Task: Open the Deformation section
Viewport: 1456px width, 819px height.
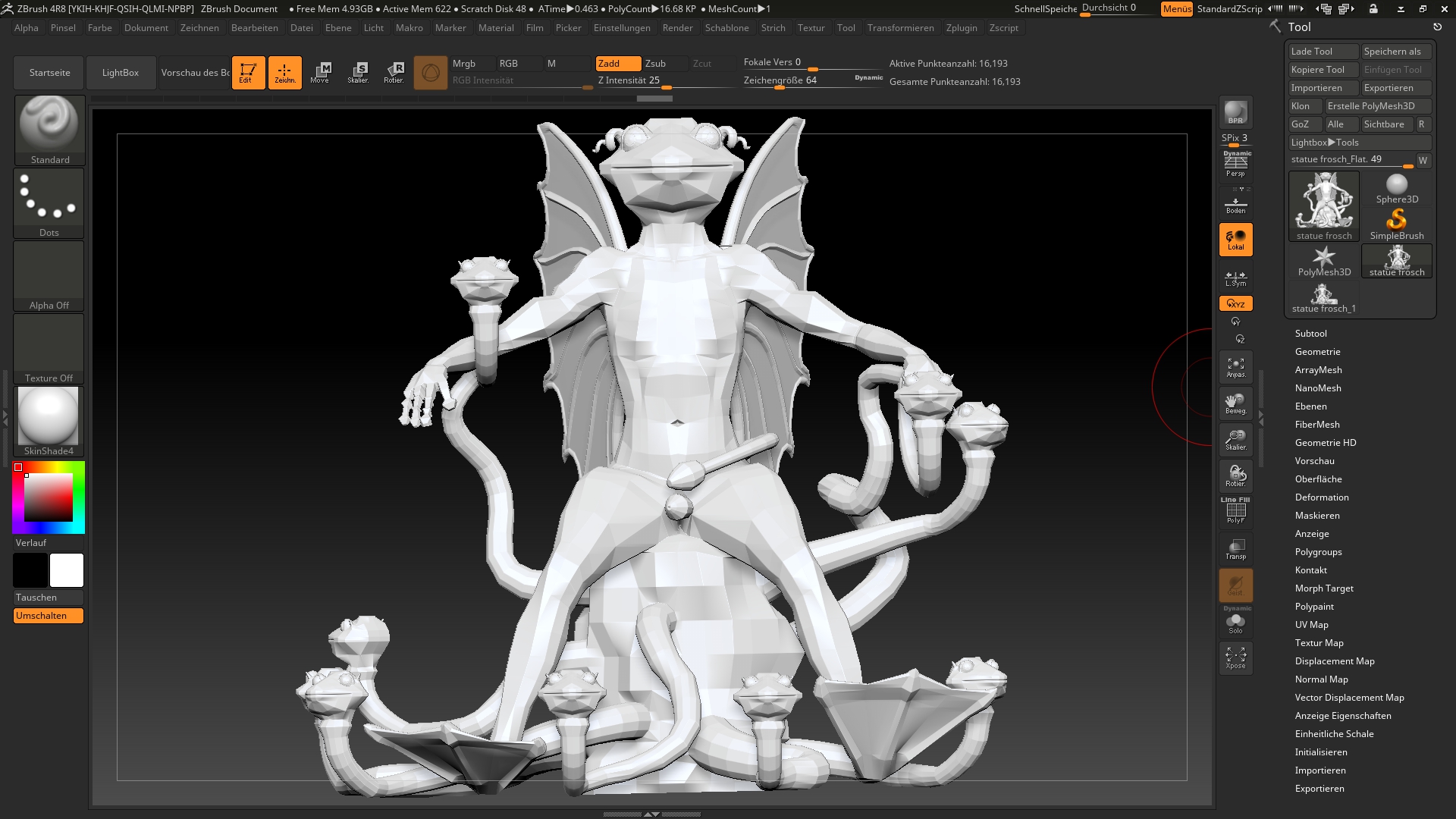Action: (1321, 497)
